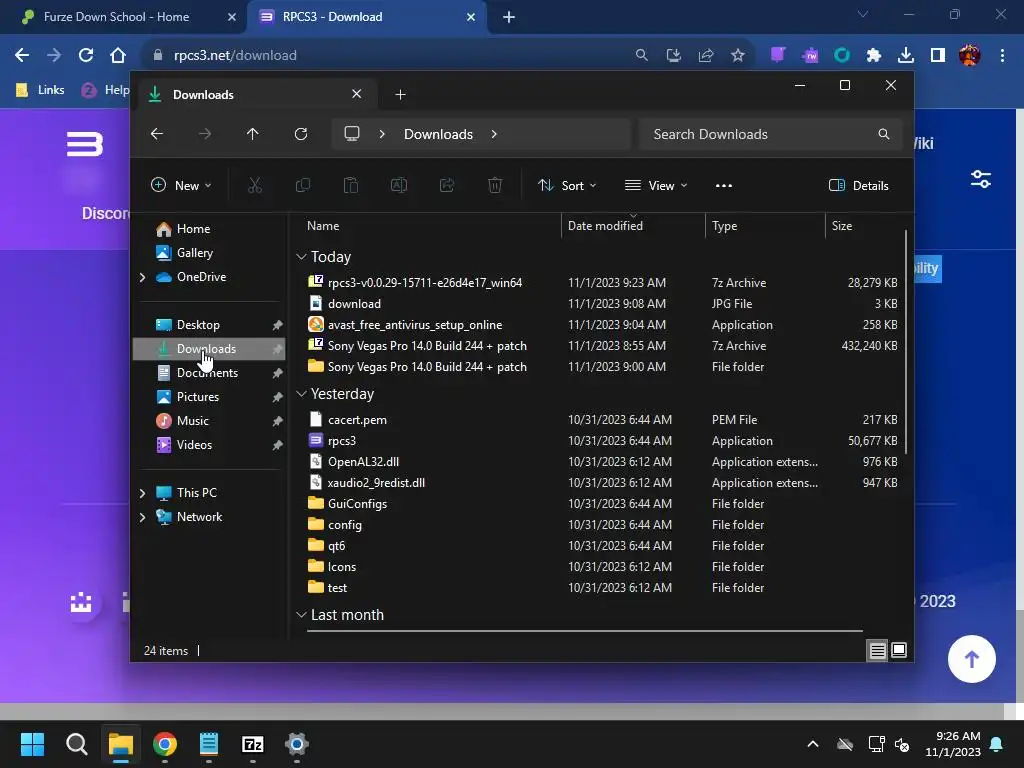Open Documents in the navigation pane

click(207, 373)
